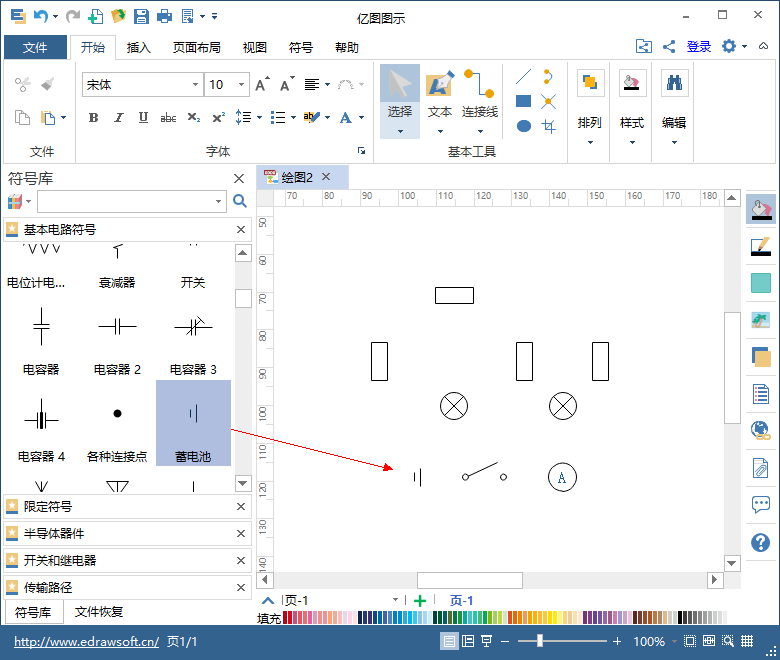Pick a dark blue swatch in fill bar
The image size is (780, 660).
click(x=361, y=617)
